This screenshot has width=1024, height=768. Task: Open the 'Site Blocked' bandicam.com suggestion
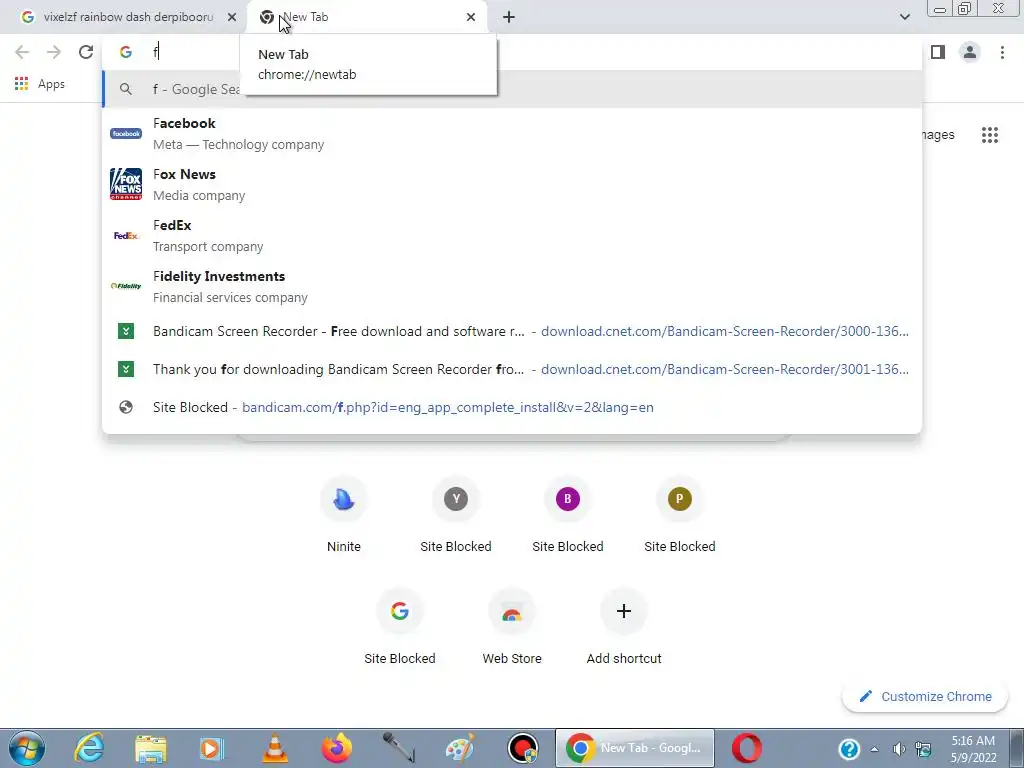coord(512,407)
